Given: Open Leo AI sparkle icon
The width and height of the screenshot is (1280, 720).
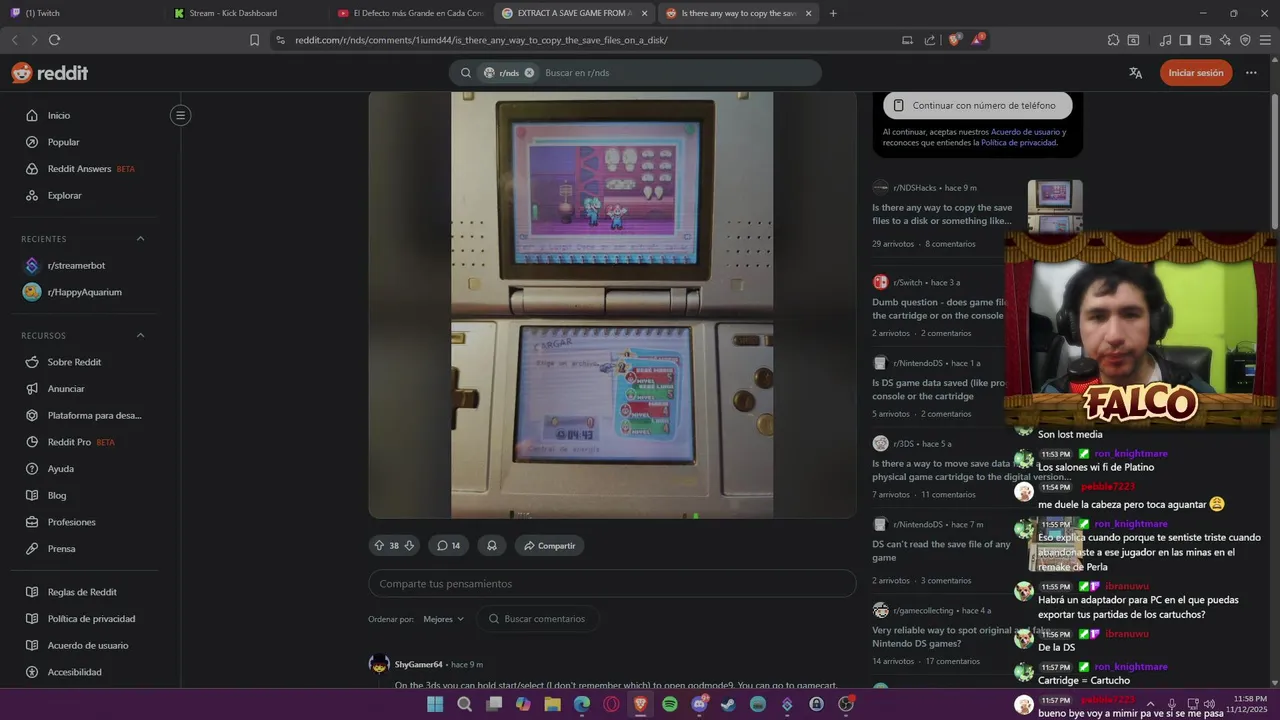Looking at the screenshot, I should [x=1225, y=40].
